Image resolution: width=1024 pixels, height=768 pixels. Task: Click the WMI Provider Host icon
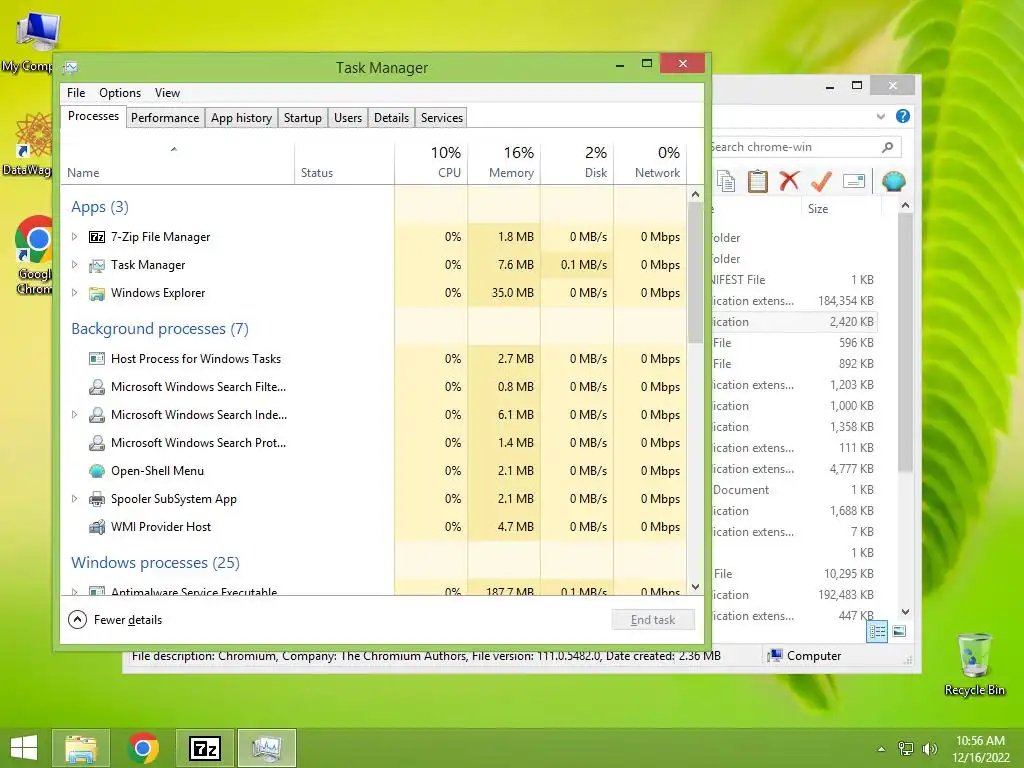97,527
